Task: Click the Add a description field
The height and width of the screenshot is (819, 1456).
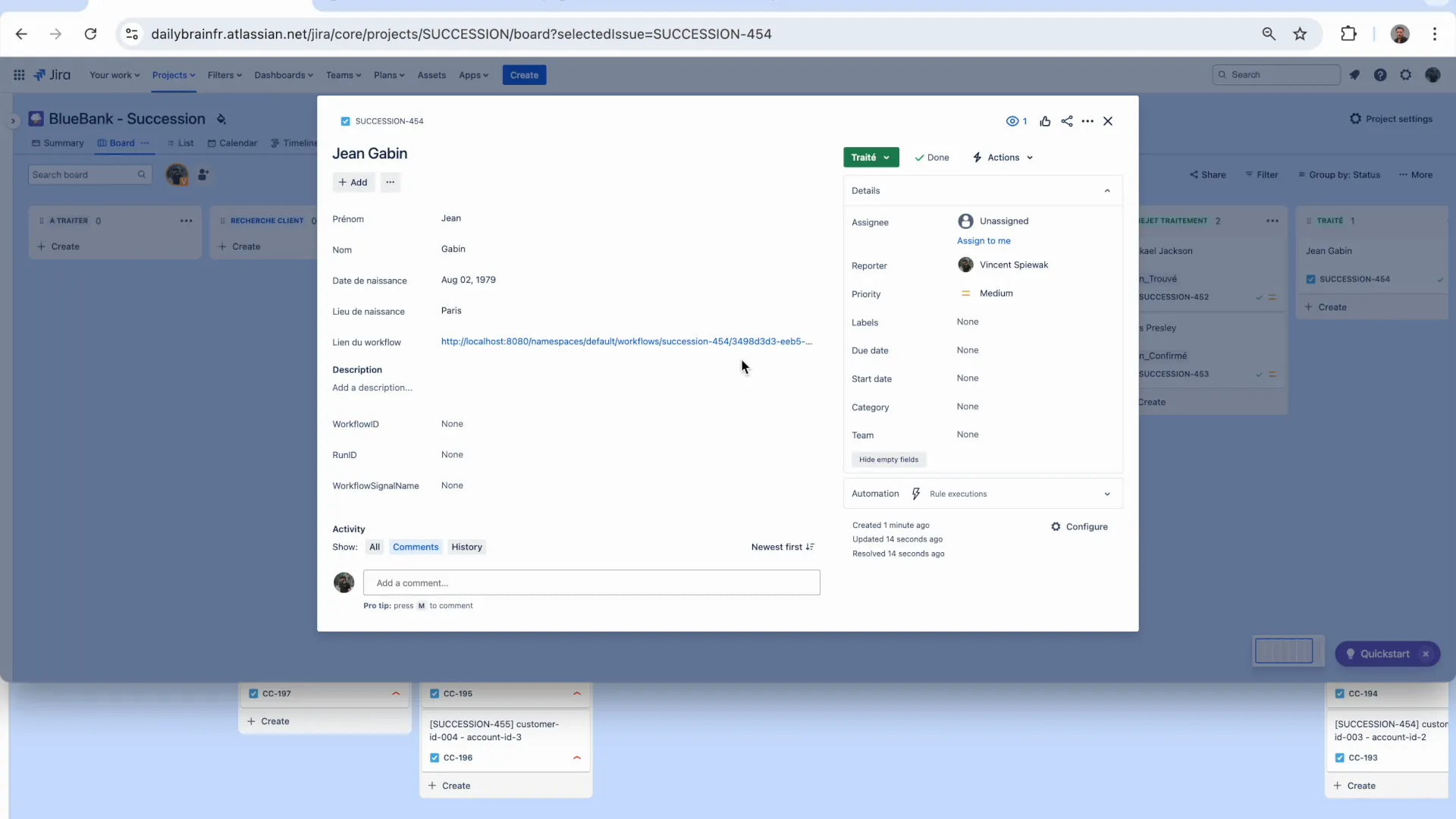Action: click(x=372, y=388)
